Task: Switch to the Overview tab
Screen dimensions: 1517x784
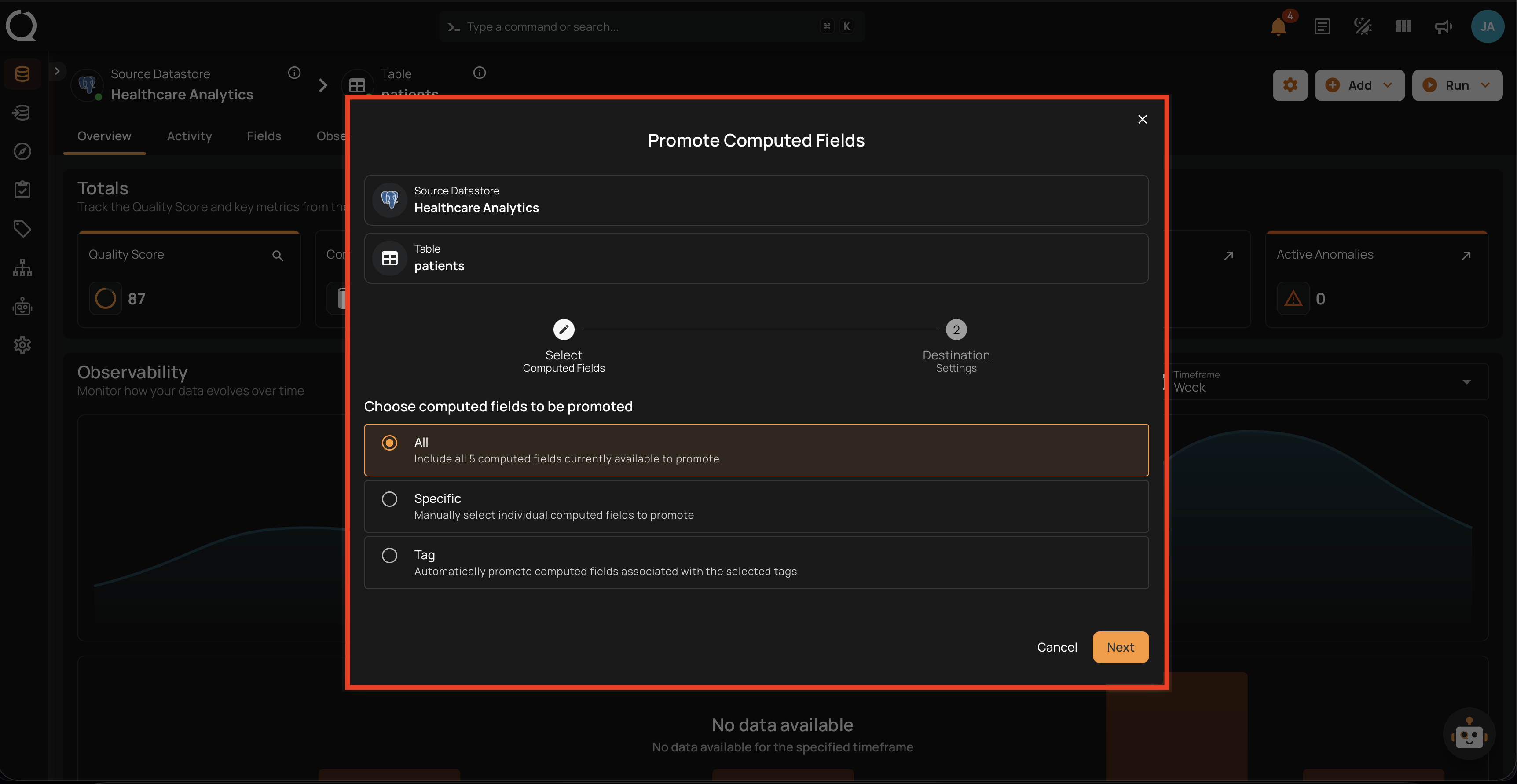Action: pyautogui.click(x=104, y=136)
